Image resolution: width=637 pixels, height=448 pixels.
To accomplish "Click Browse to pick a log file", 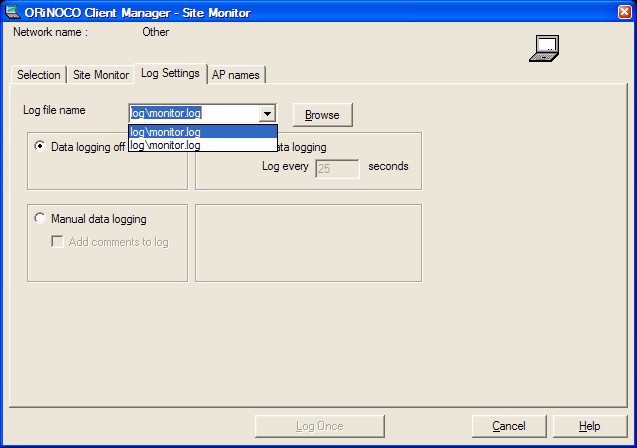I will click(x=323, y=115).
